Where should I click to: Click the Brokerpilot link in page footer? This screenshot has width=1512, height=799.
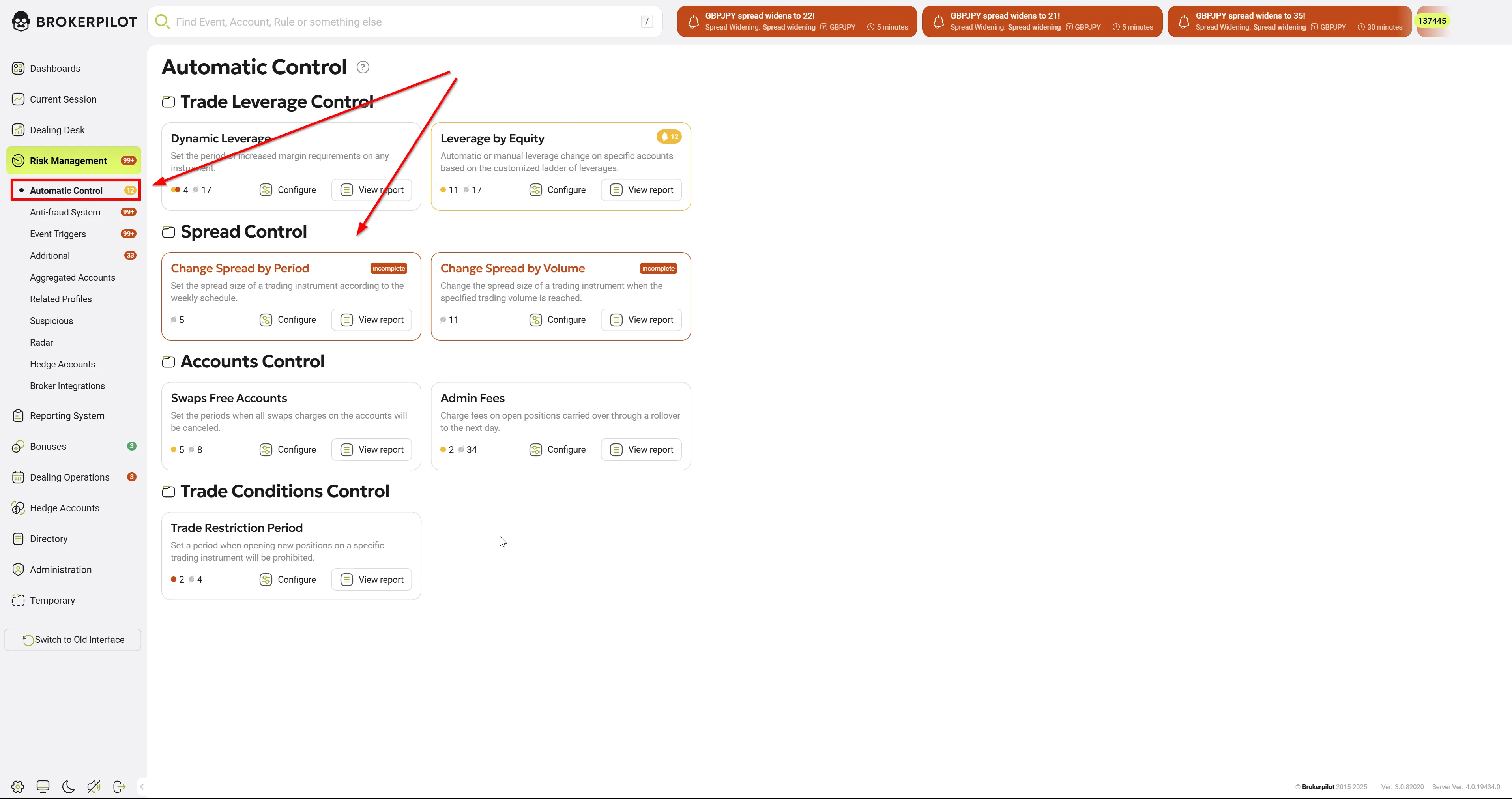pyautogui.click(x=1318, y=787)
